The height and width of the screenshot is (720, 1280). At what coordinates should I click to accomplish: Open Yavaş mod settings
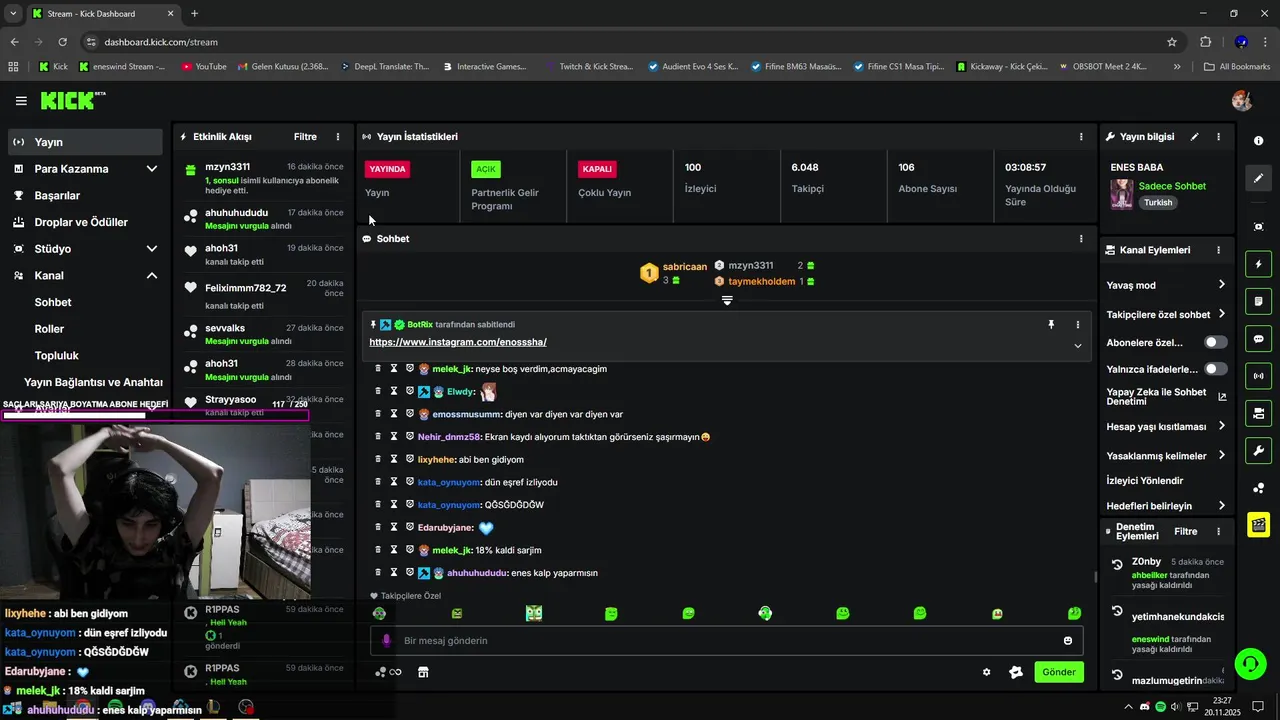(x=1166, y=285)
